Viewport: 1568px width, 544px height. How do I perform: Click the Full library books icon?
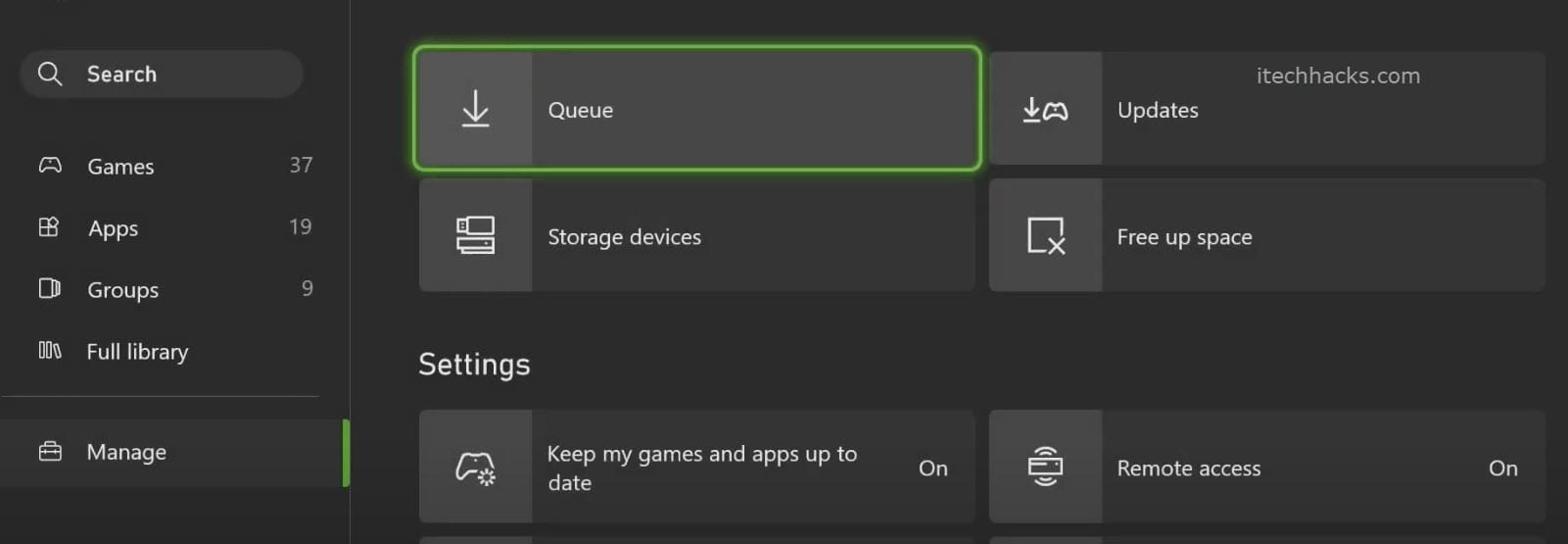click(50, 351)
